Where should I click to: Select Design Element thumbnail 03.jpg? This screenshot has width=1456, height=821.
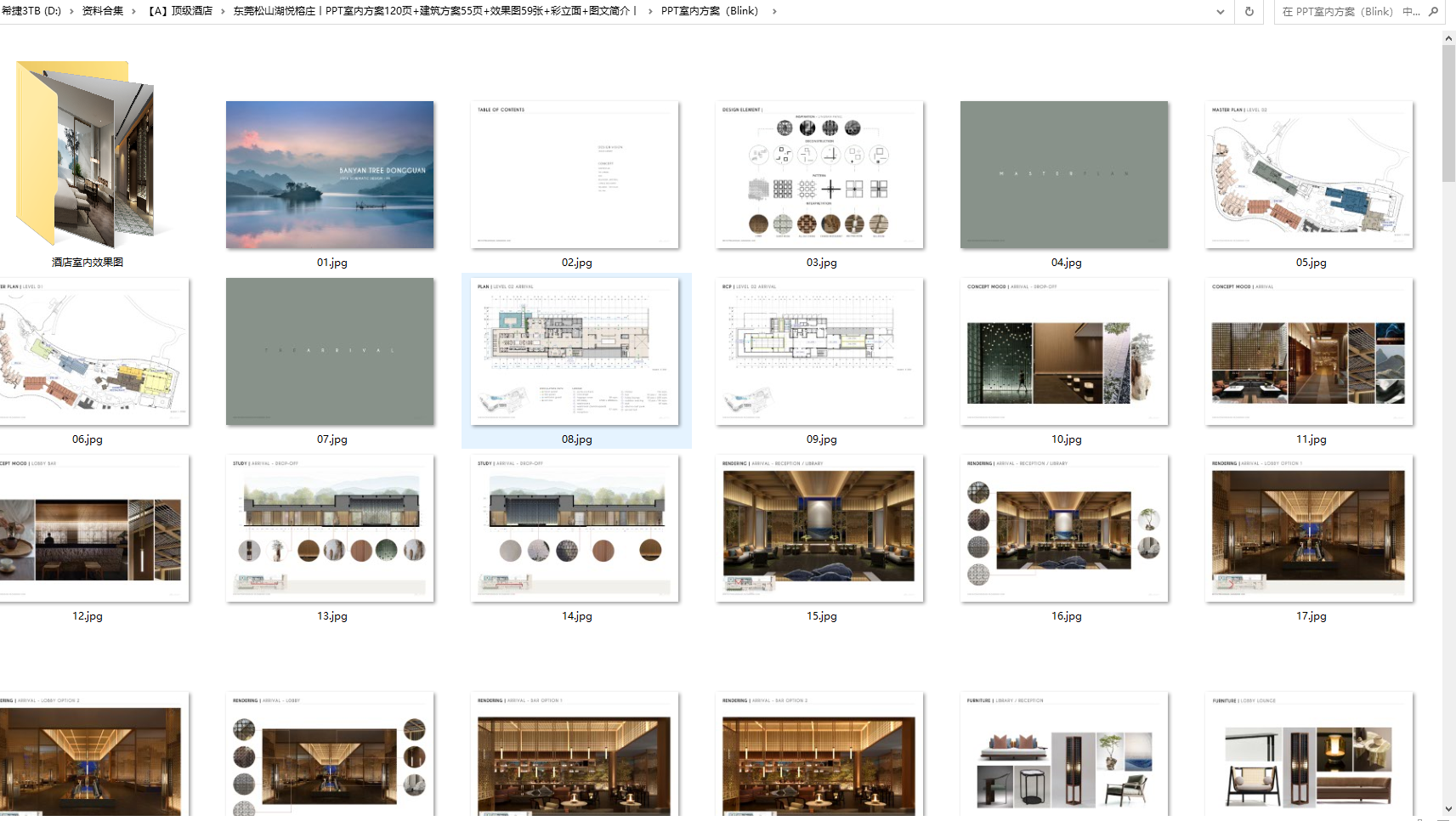coord(819,174)
